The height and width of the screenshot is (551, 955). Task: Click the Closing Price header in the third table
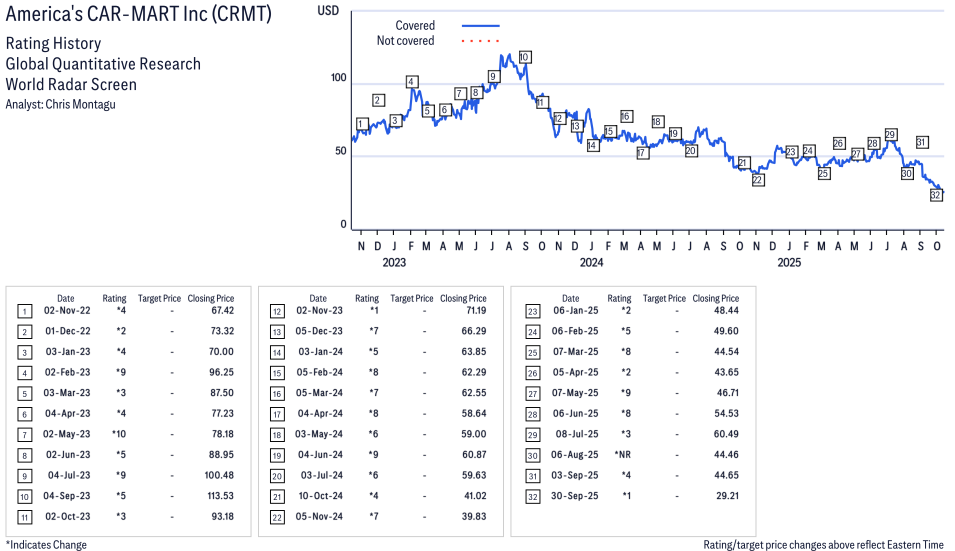tap(716, 298)
